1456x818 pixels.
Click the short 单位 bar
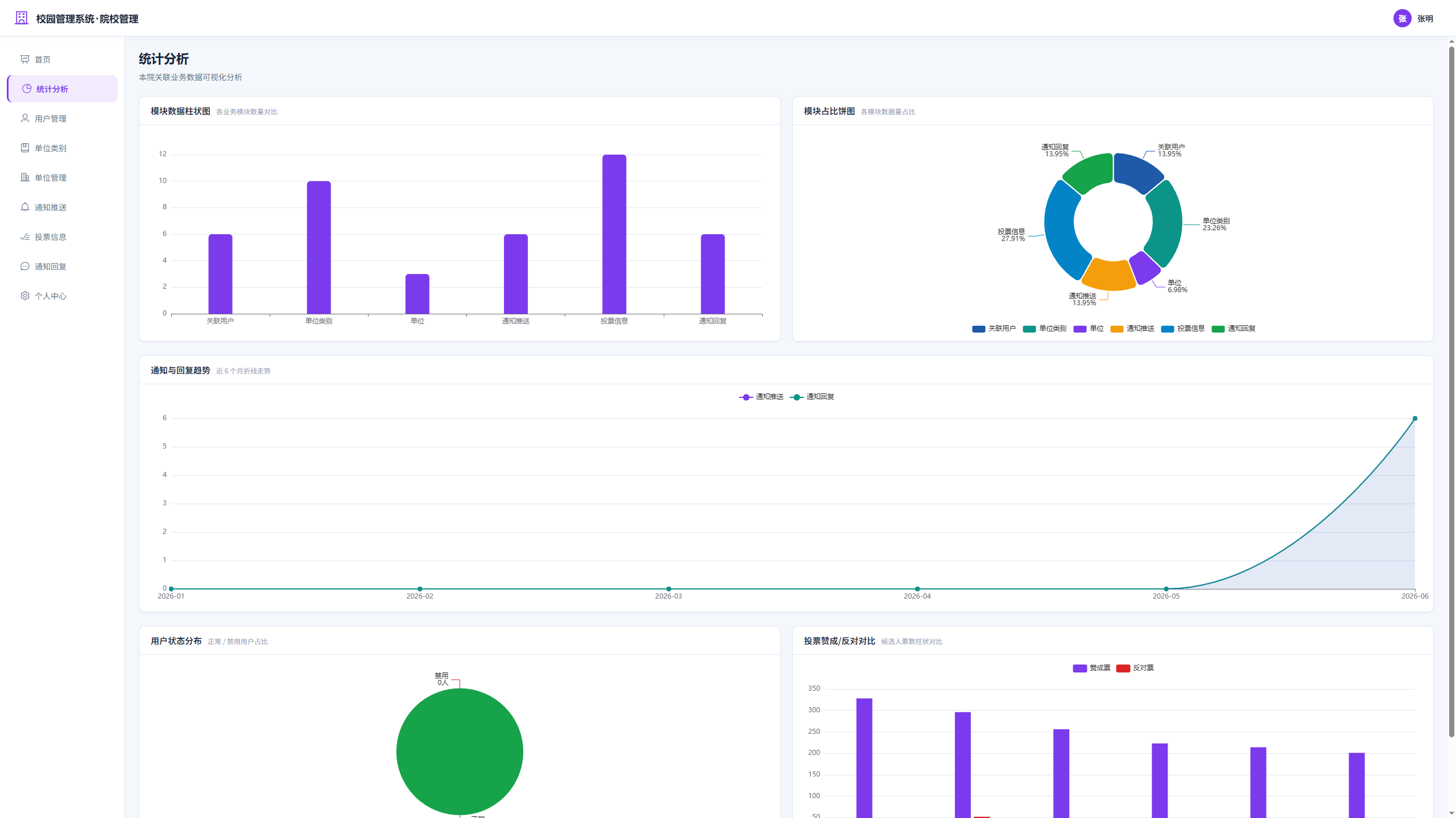[417, 294]
